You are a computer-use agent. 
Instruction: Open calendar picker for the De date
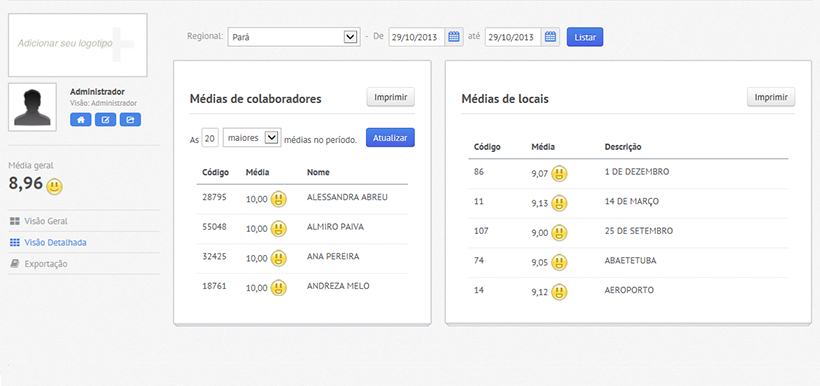click(x=454, y=37)
